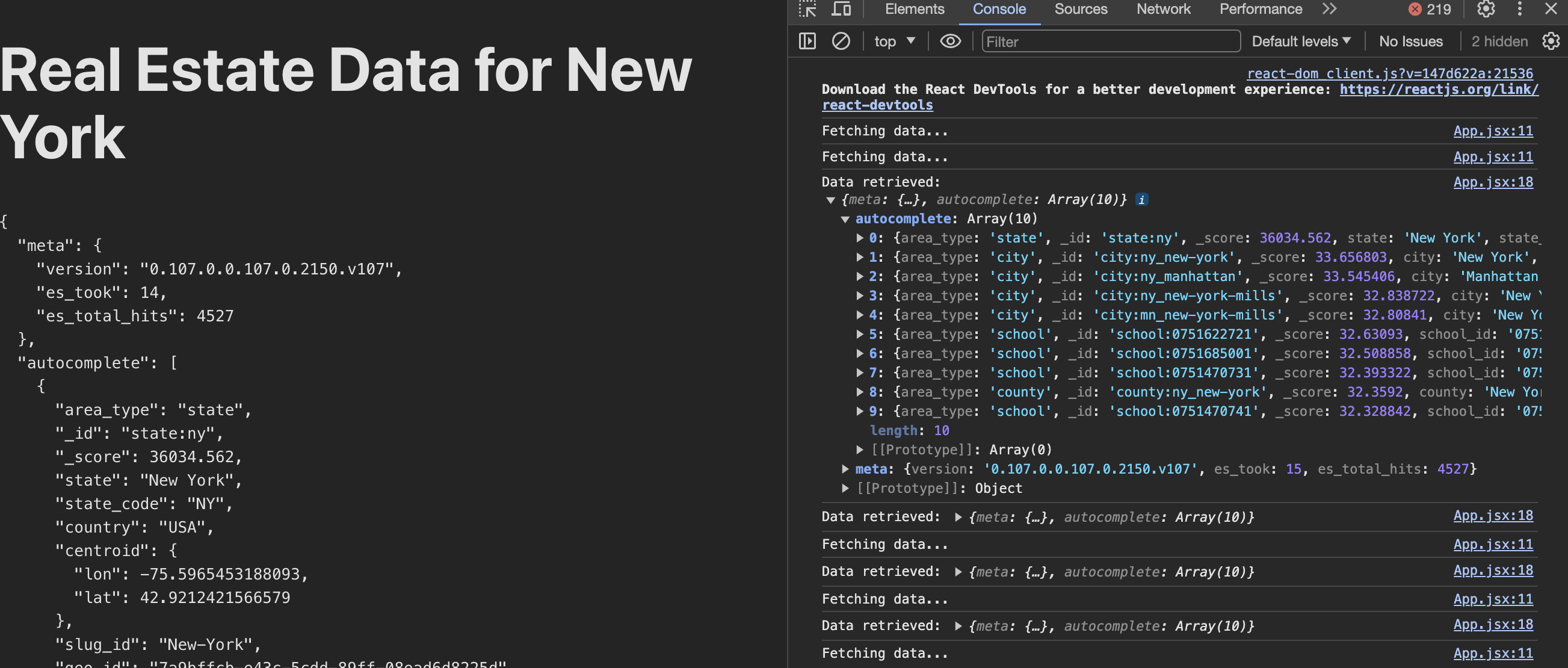
Task: Expand array item 3 city:ny_new-york-mills
Action: (x=859, y=296)
